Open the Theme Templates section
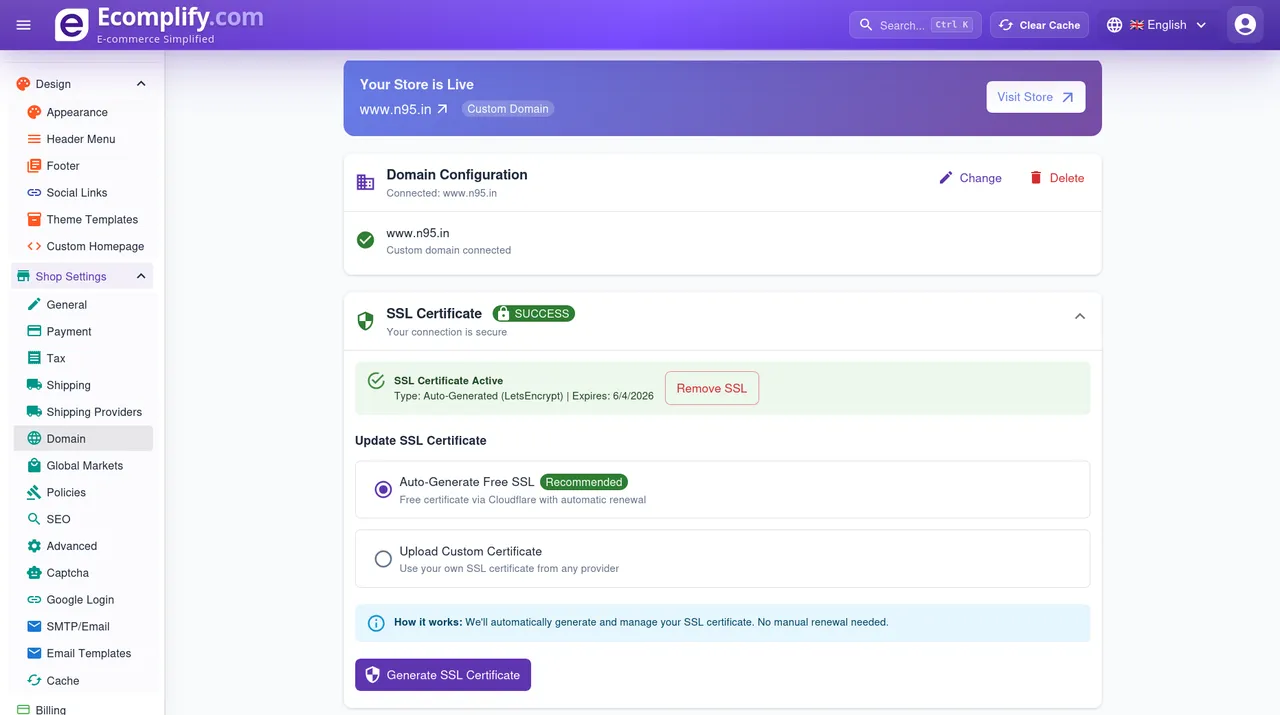 [x=92, y=219]
